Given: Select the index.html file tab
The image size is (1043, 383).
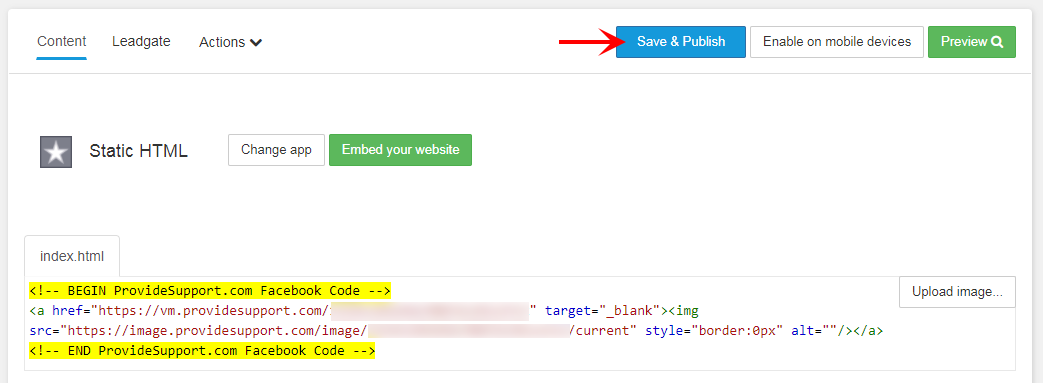Looking at the screenshot, I should (72, 256).
